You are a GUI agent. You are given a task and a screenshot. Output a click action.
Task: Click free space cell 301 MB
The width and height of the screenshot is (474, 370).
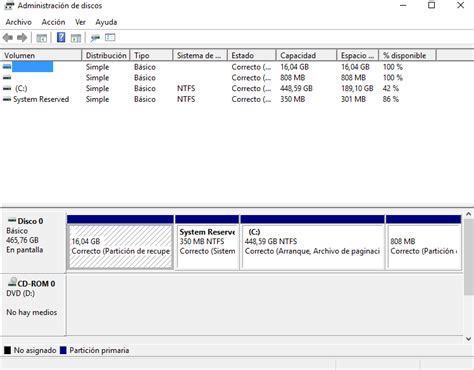tap(353, 99)
